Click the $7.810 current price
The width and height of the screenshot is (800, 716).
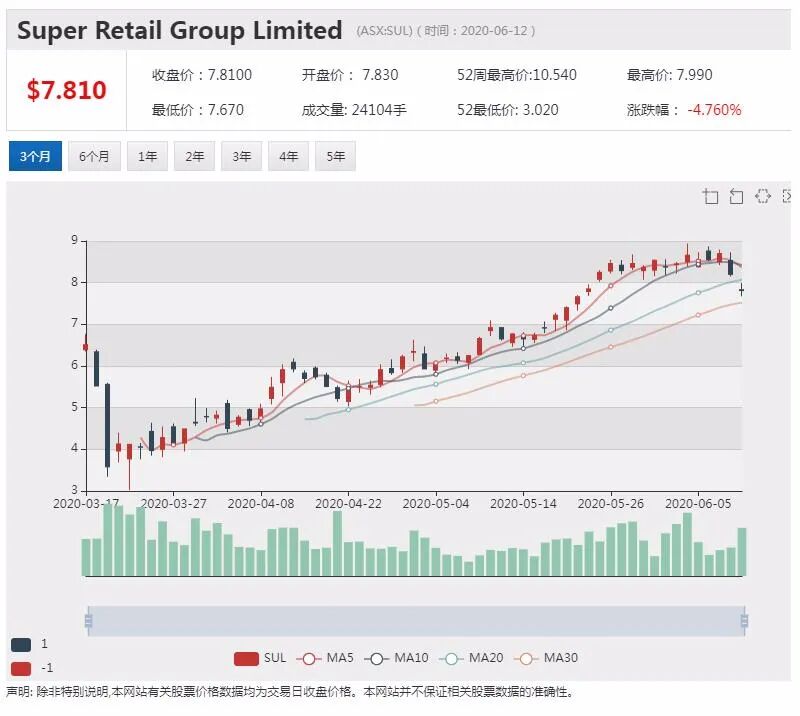[x=66, y=90]
